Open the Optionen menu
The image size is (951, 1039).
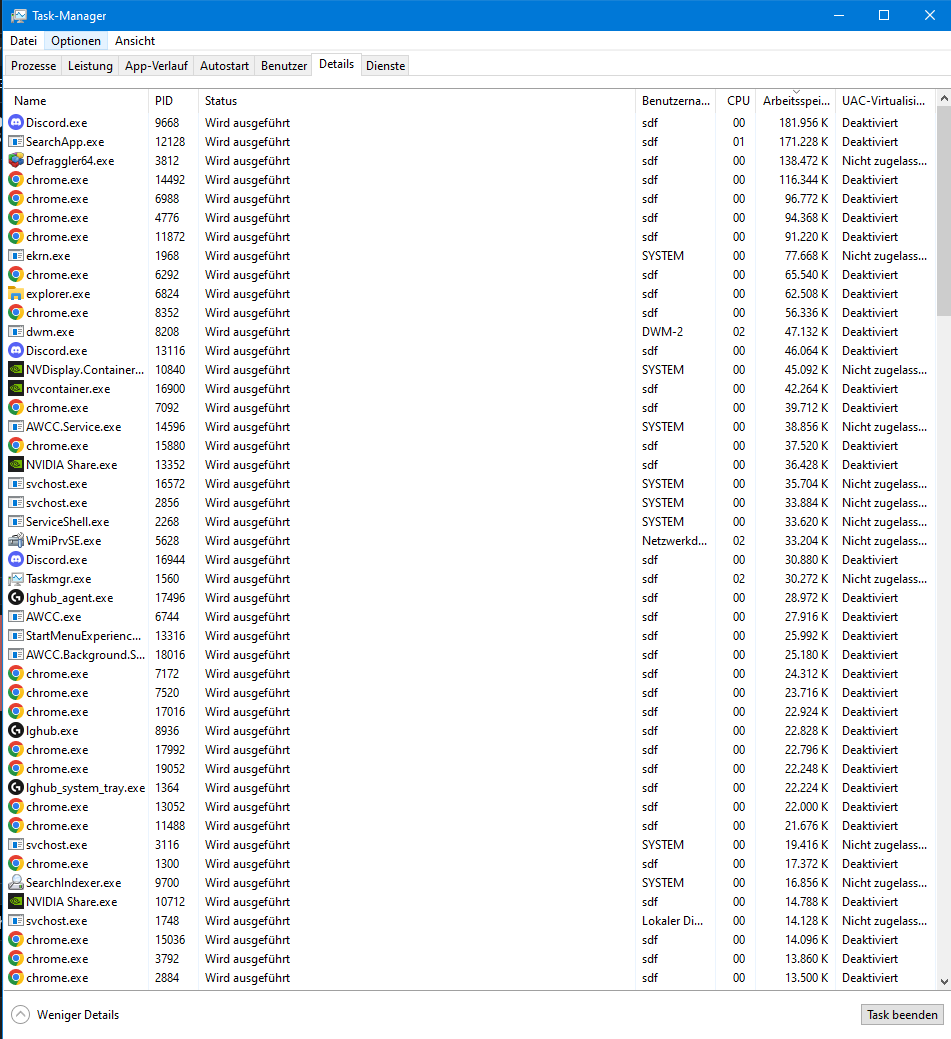pyautogui.click(x=76, y=40)
